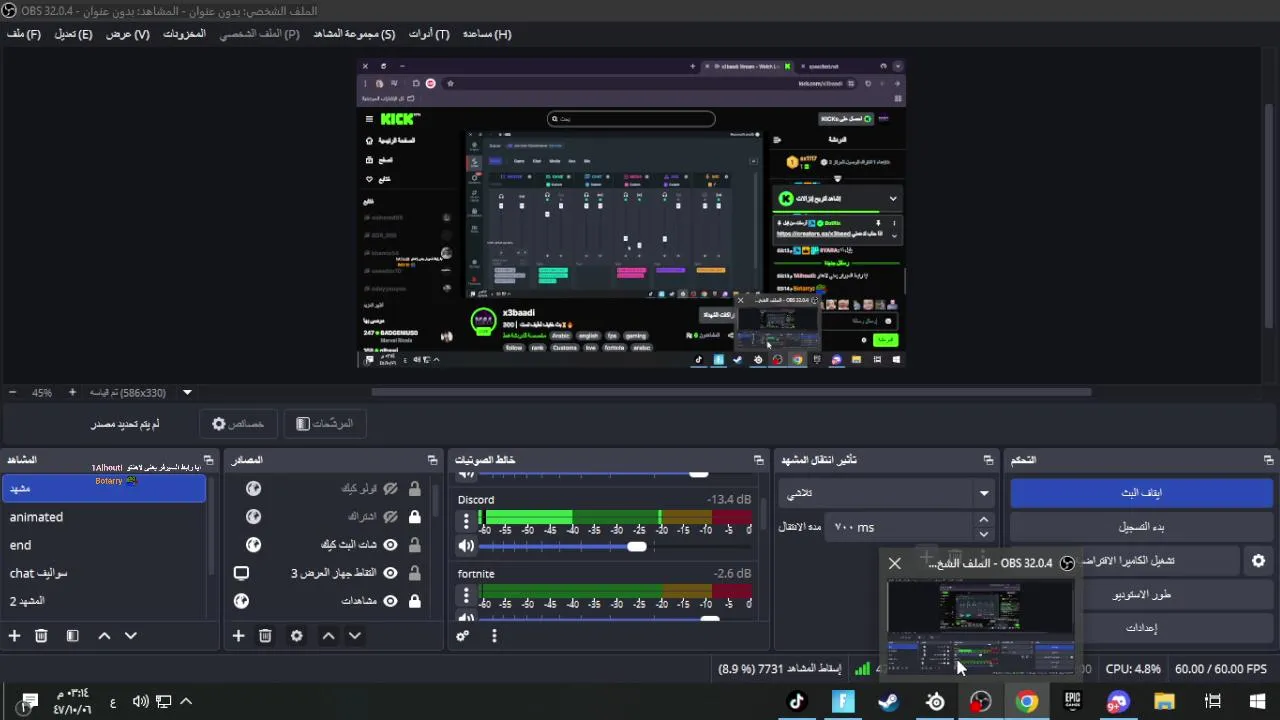Toggle lock on topmost source row

point(414,489)
